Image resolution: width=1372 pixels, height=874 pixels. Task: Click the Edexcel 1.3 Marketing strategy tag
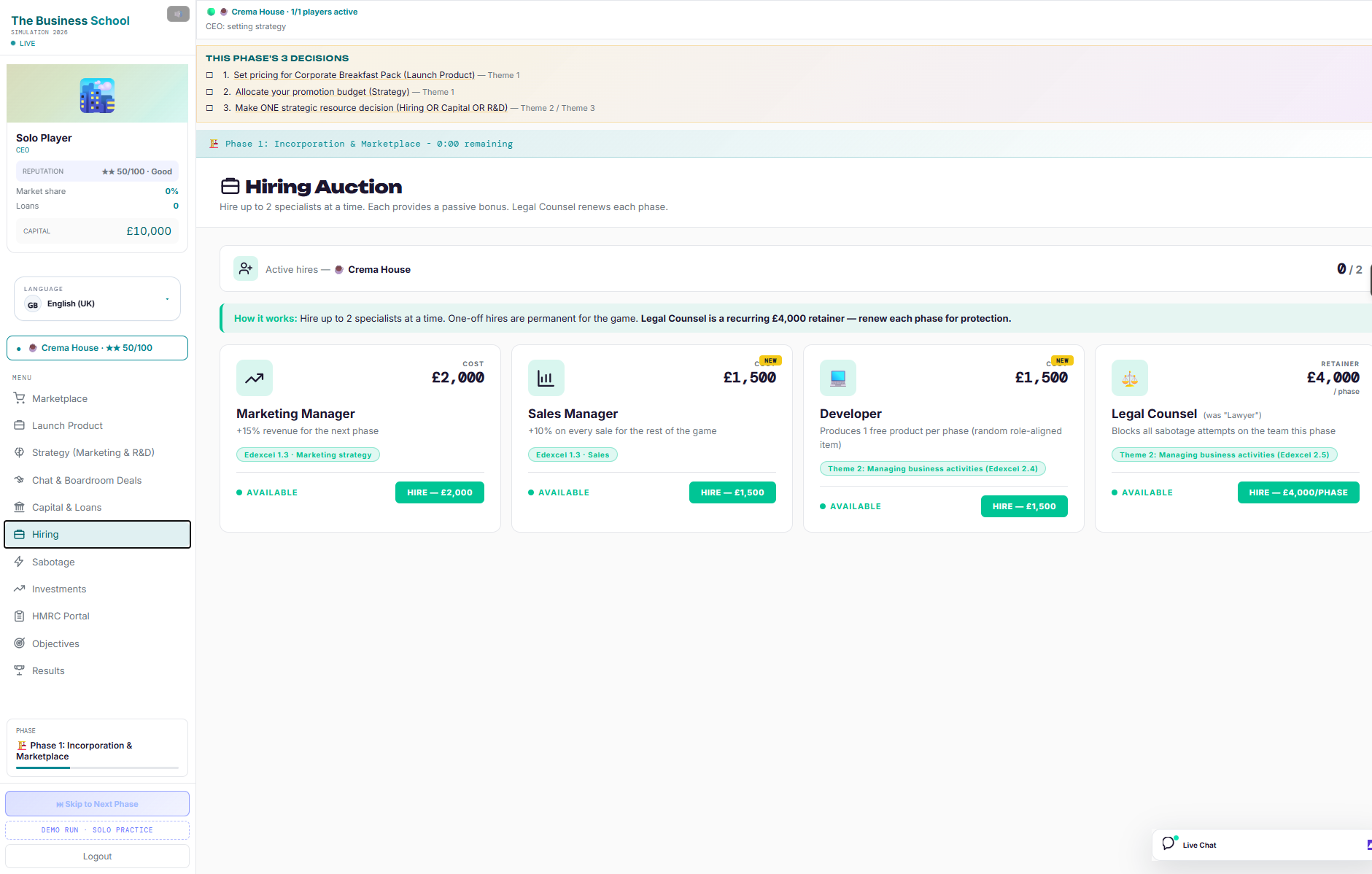(308, 455)
